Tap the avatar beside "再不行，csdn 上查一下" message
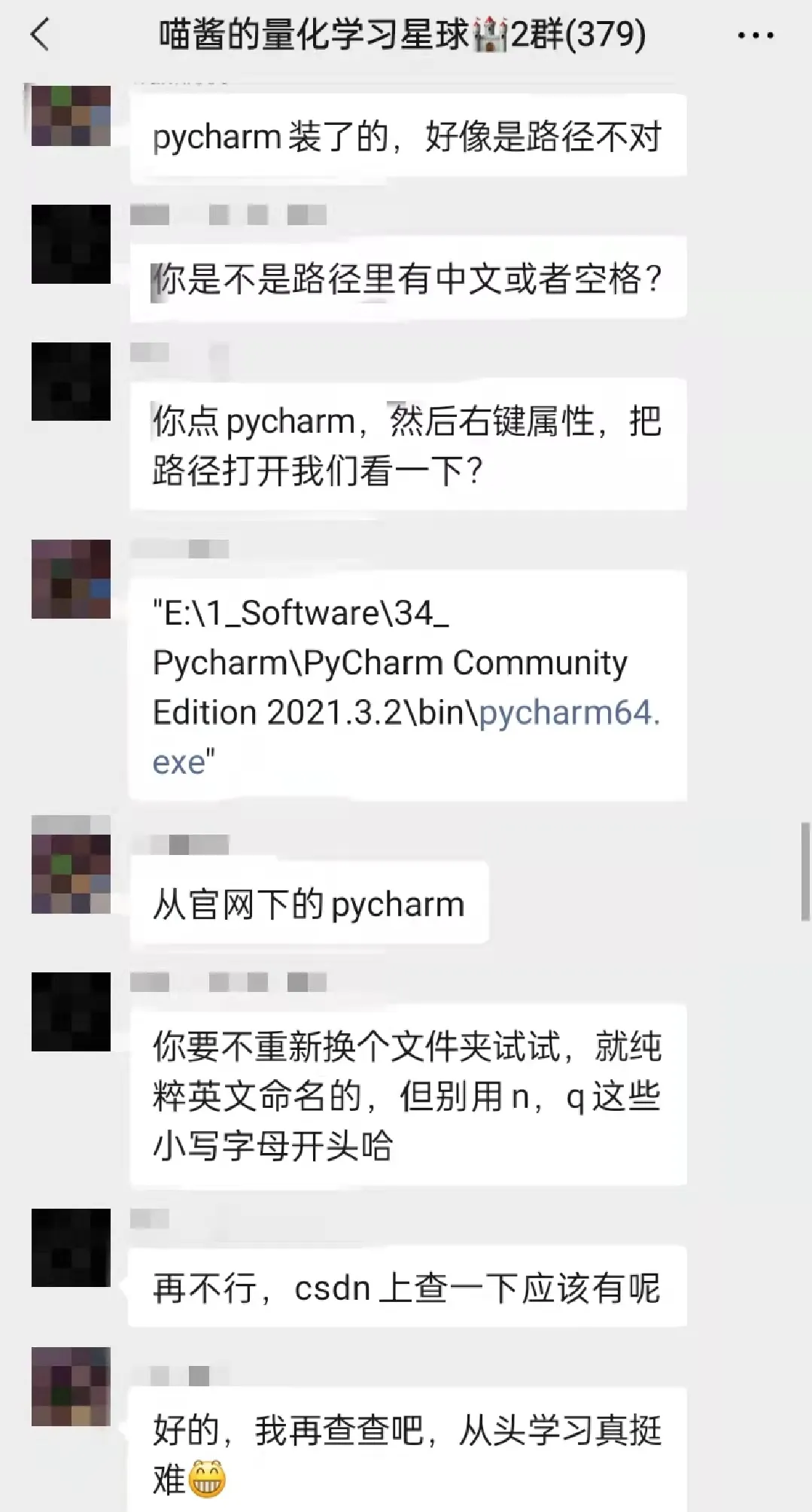 pos(71,1247)
